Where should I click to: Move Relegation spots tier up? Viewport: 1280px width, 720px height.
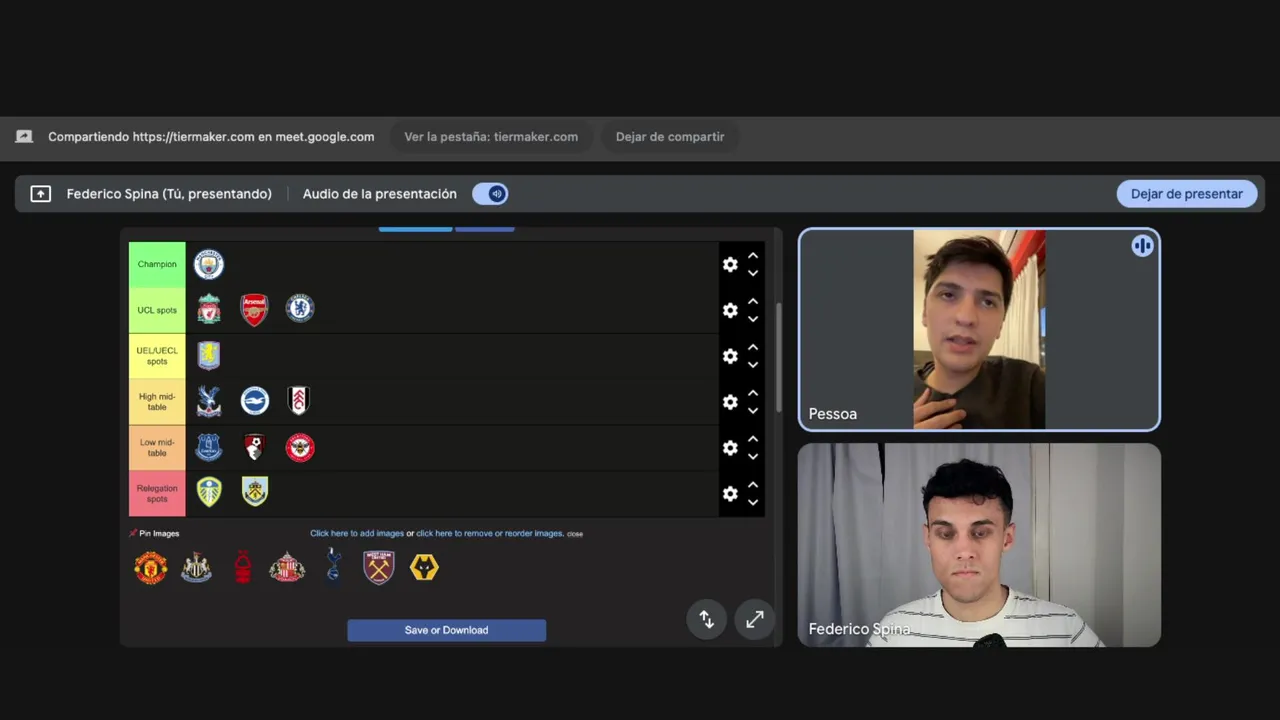click(x=753, y=486)
